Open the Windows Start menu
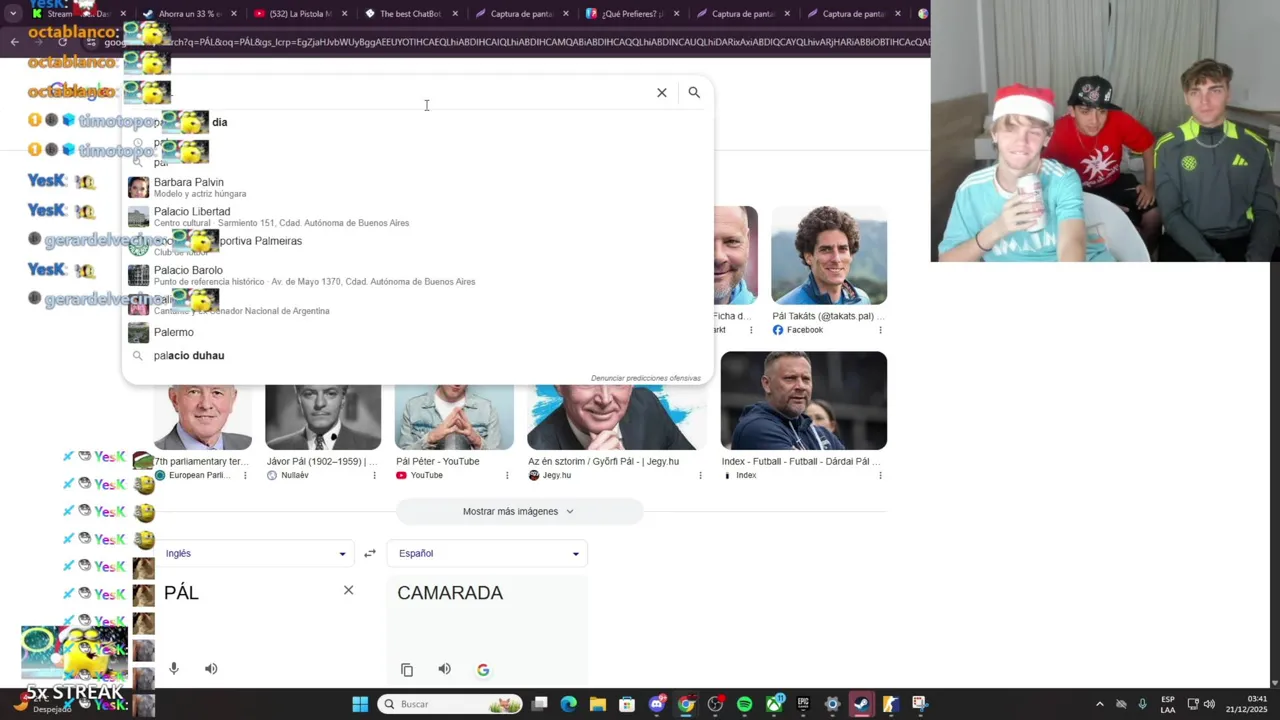The image size is (1280, 720). pos(360,704)
